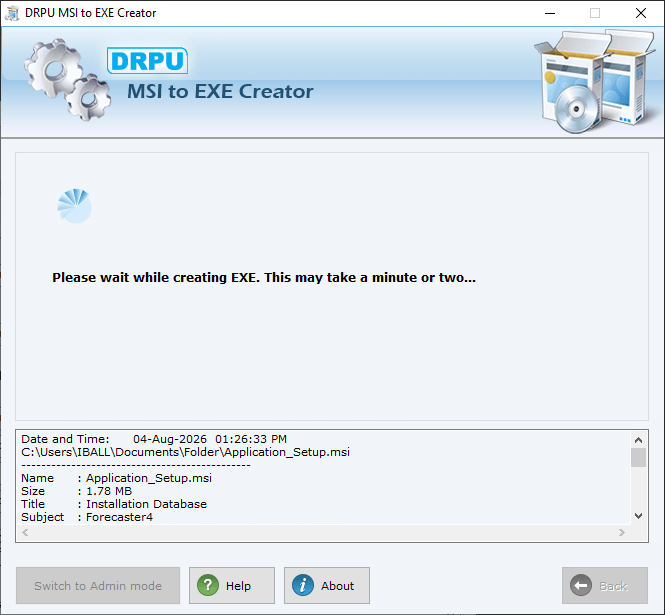Select the Date and Time log line

[x=154, y=439]
